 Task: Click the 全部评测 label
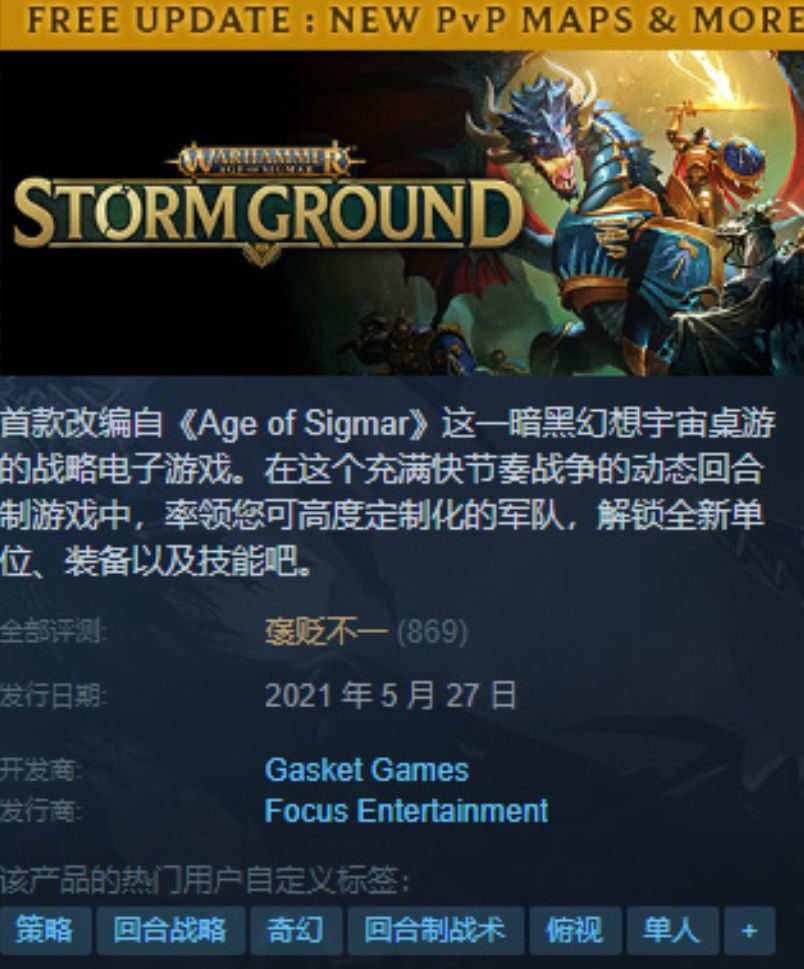point(54,632)
